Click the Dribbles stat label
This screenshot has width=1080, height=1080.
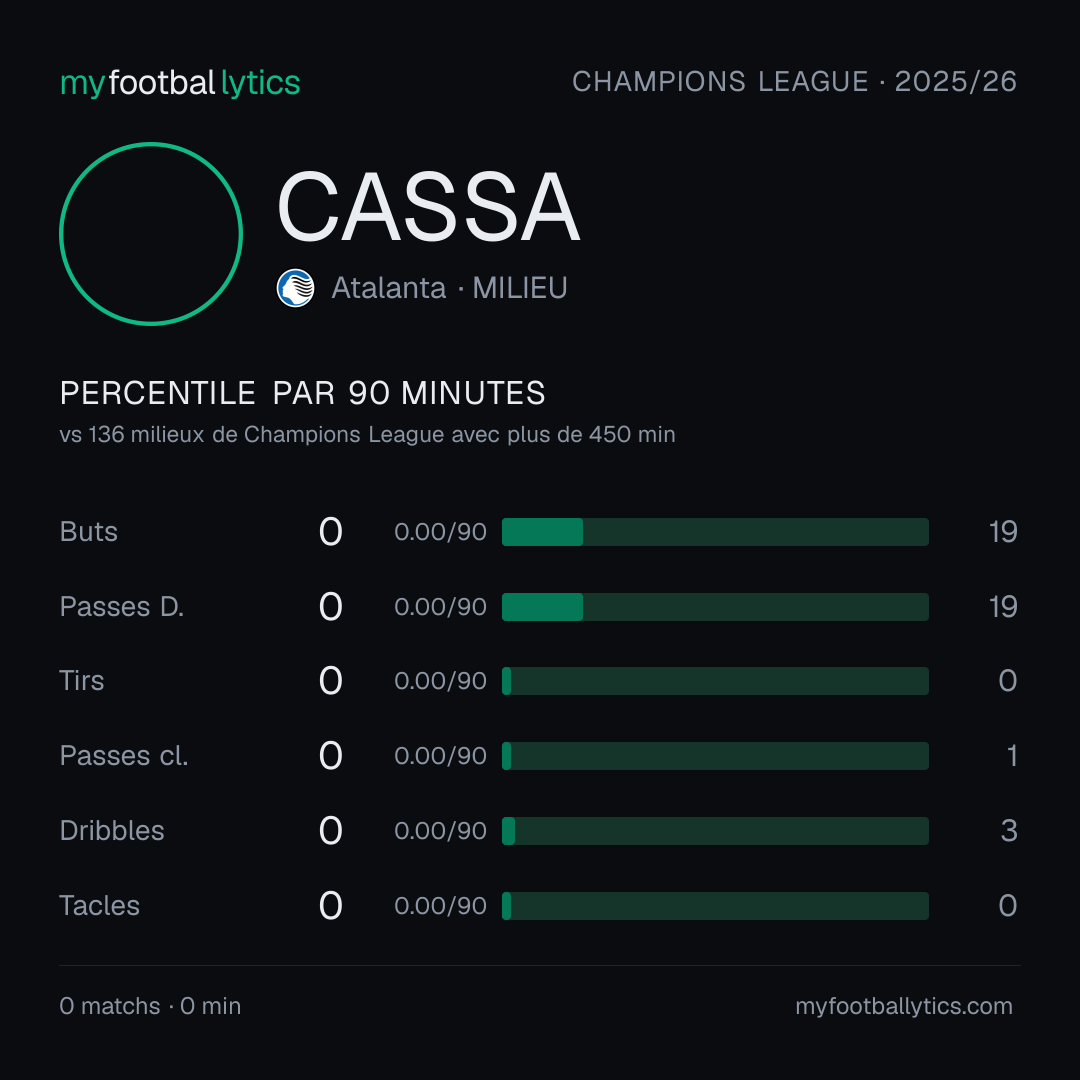coord(112,831)
